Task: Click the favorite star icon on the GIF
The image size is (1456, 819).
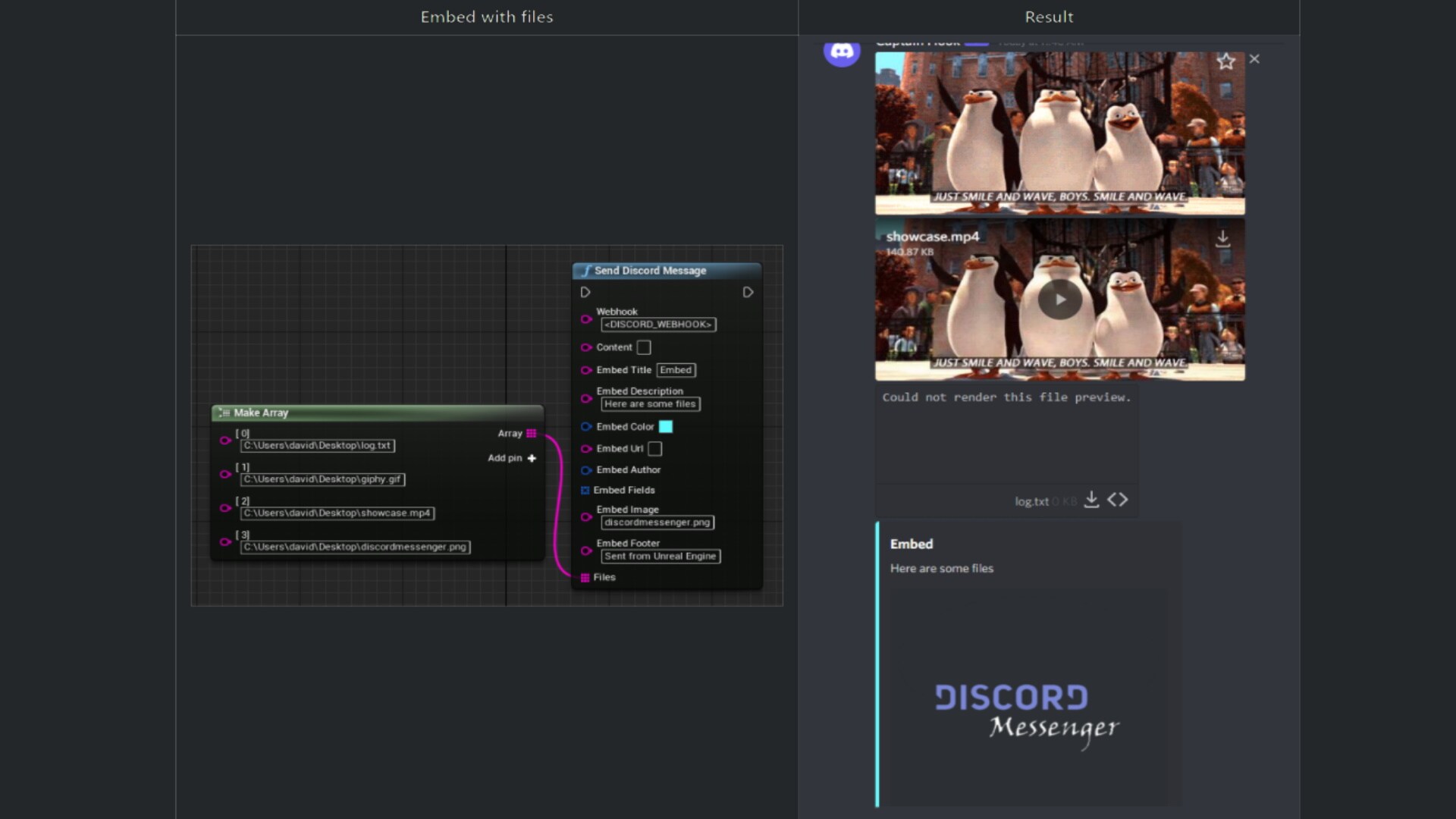Action: coord(1225,61)
